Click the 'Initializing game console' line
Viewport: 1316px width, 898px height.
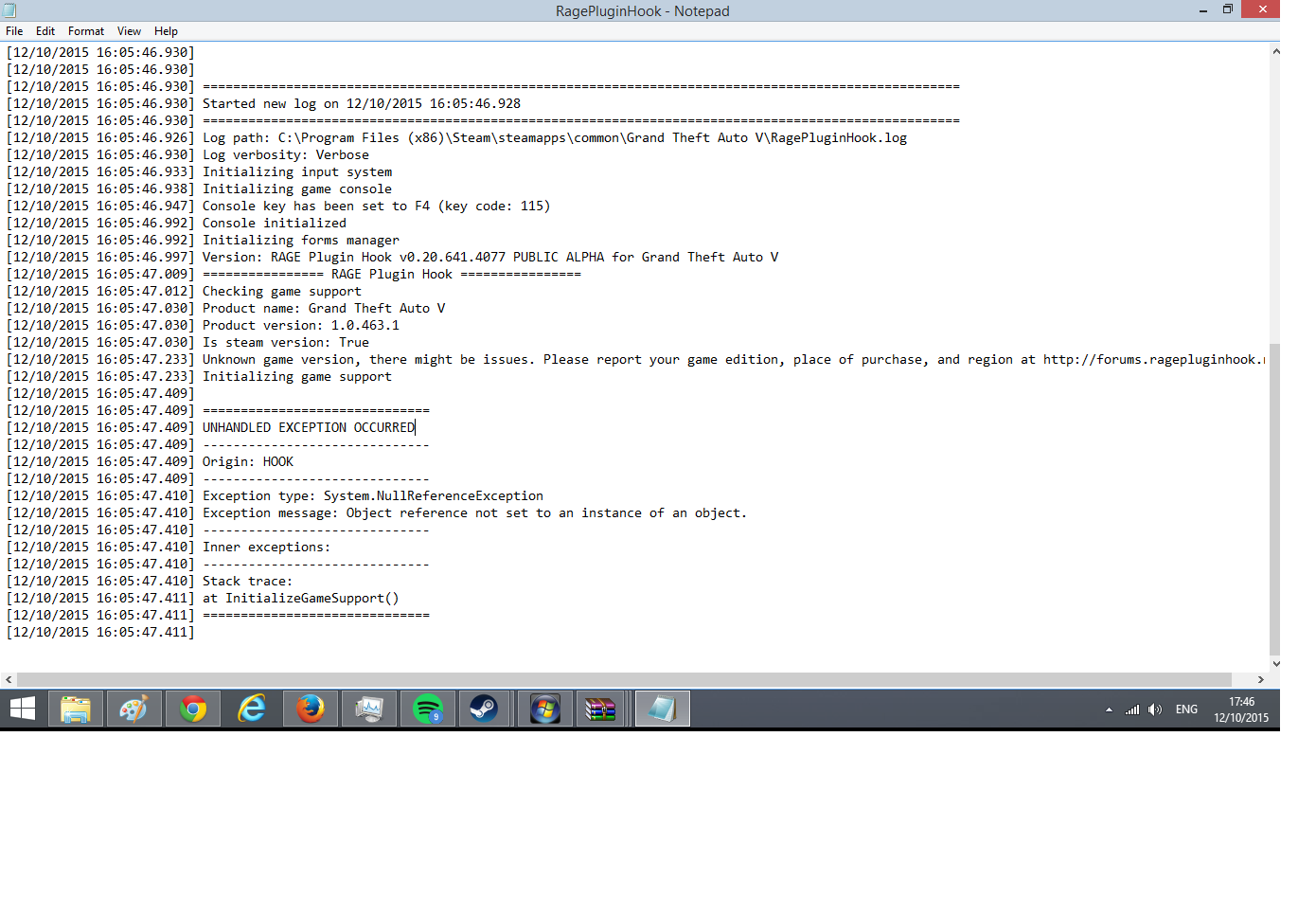pyautogui.click(x=297, y=189)
